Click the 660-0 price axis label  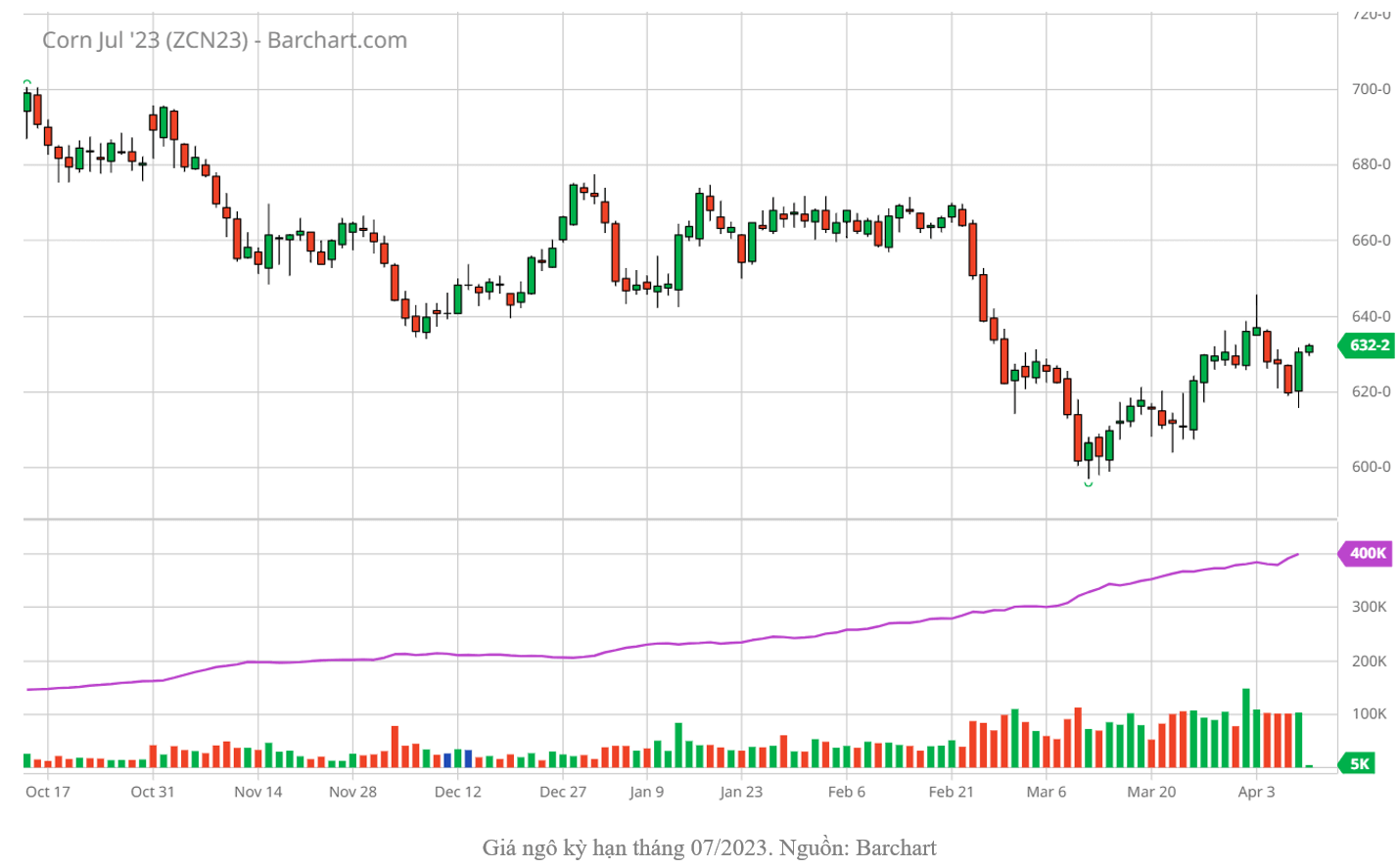(x=1371, y=241)
